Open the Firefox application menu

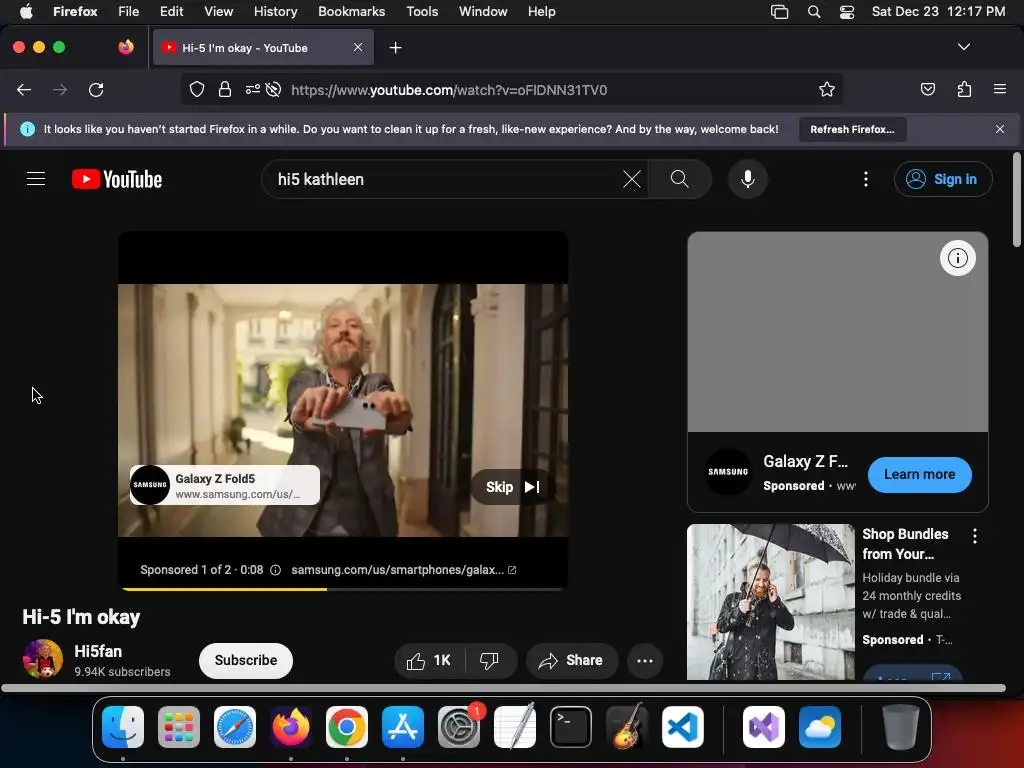coord(1000,89)
